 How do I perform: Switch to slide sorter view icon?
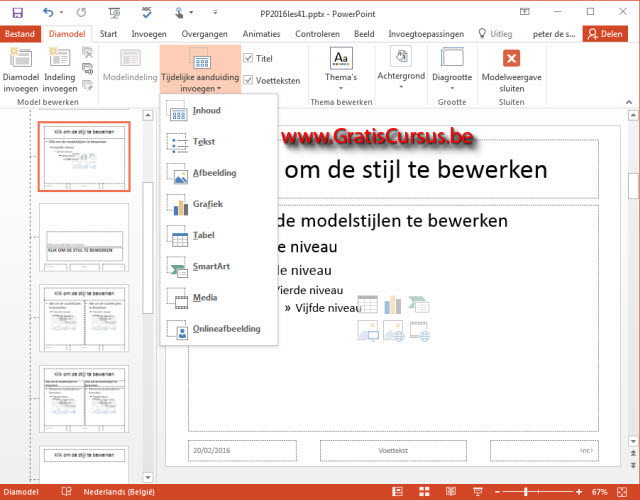tap(424, 492)
